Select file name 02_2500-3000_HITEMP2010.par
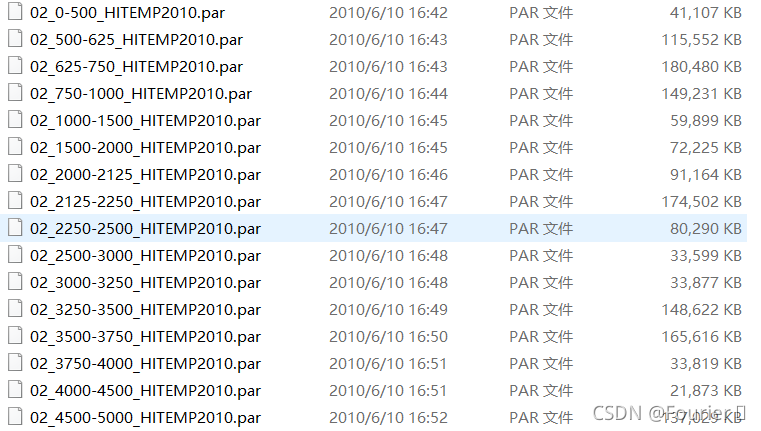This screenshot has height=431, width=761. (145, 256)
